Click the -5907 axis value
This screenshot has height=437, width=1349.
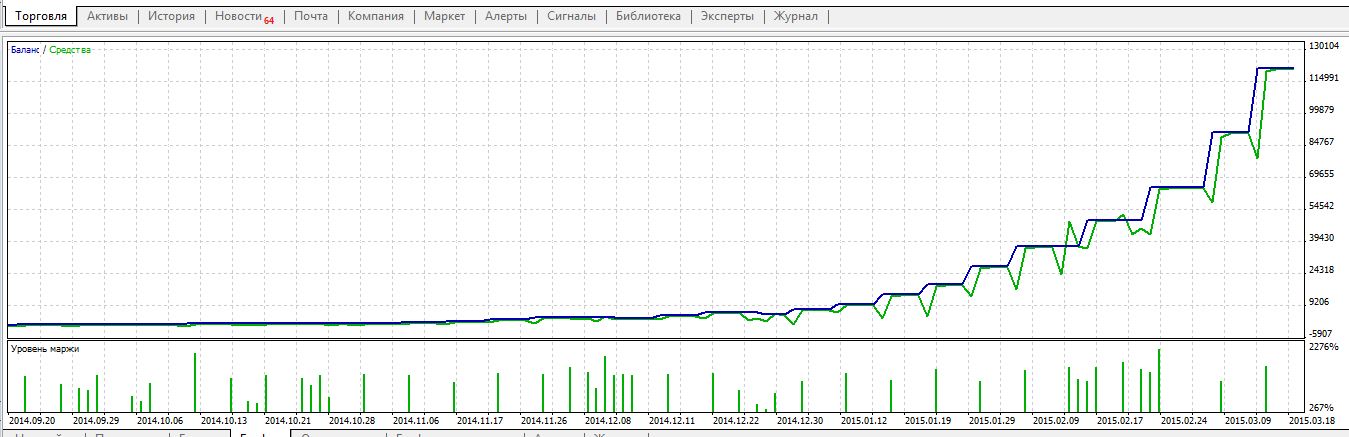tap(1322, 334)
